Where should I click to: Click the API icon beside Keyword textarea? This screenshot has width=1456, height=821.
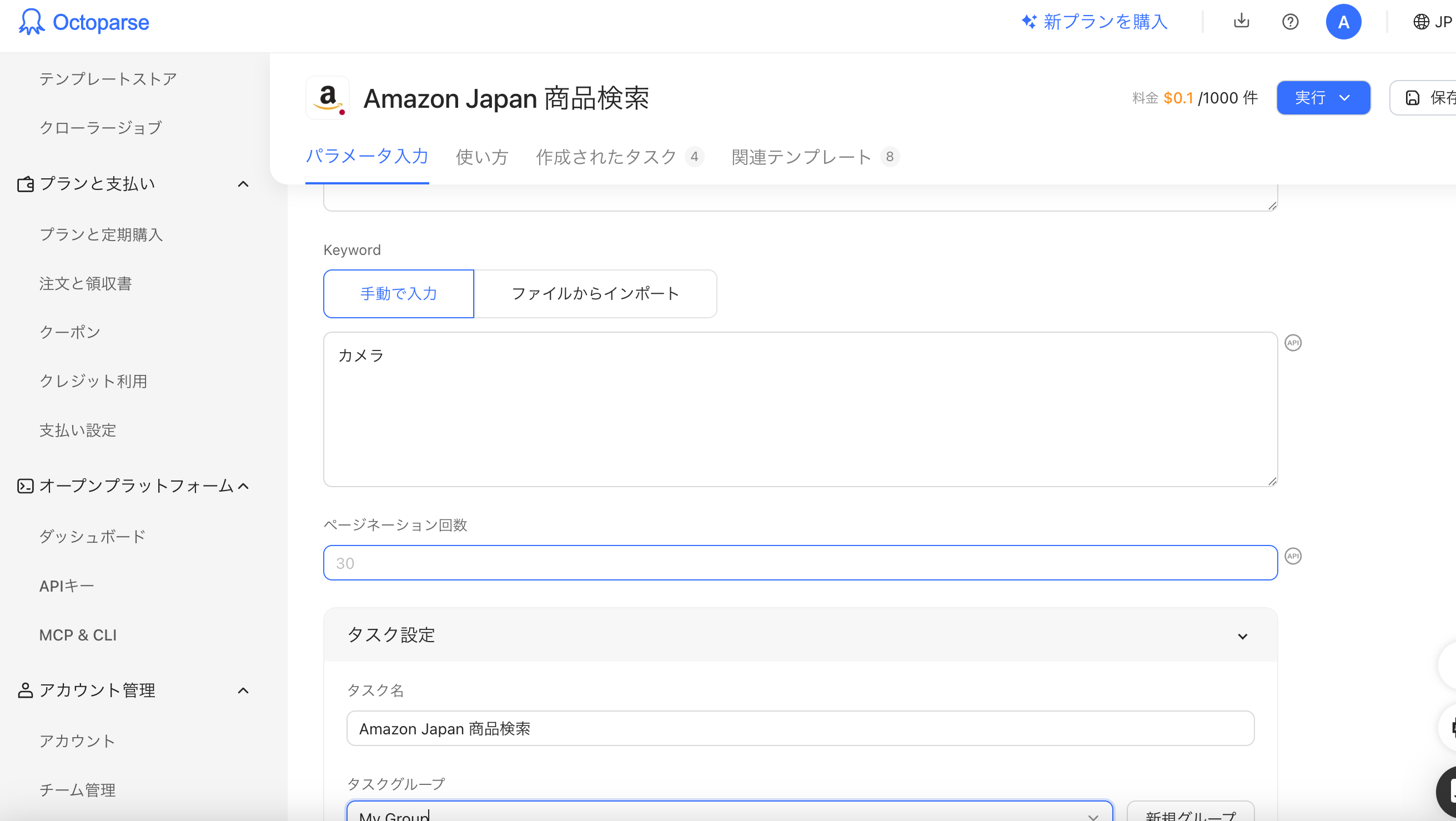pyautogui.click(x=1293, y=343)
